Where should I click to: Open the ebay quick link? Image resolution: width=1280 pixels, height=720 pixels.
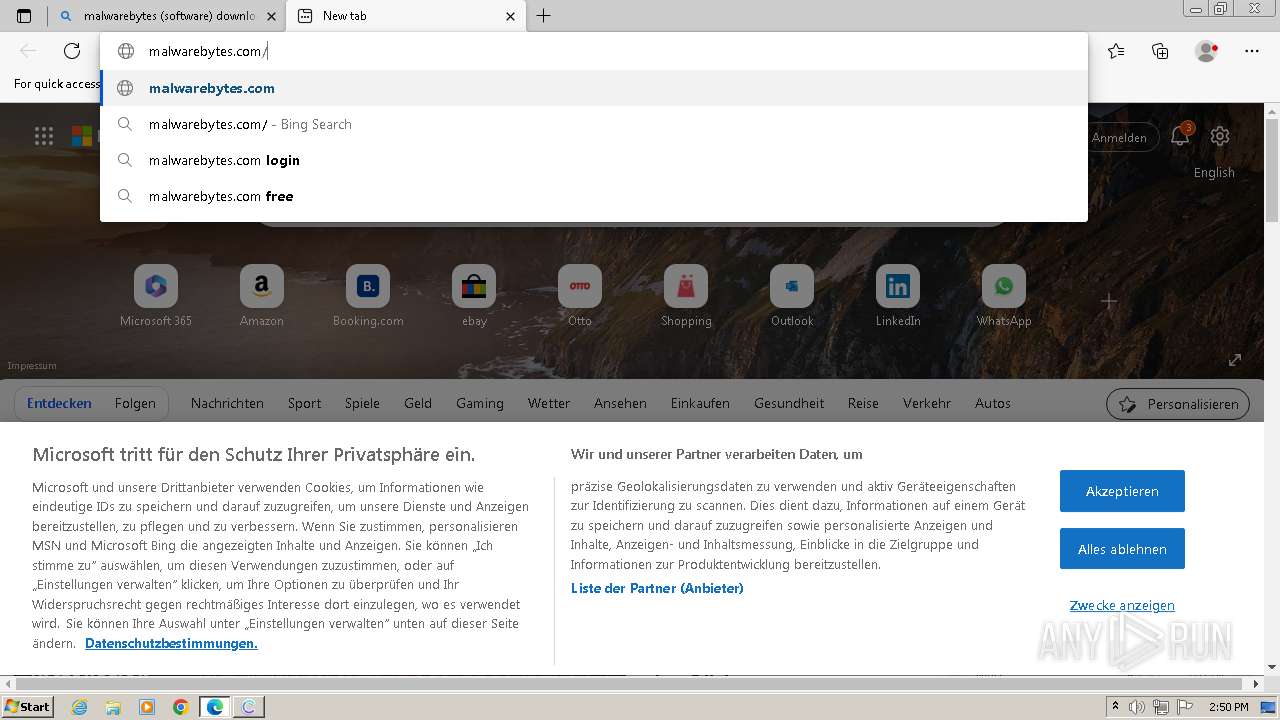coord(474,296)
